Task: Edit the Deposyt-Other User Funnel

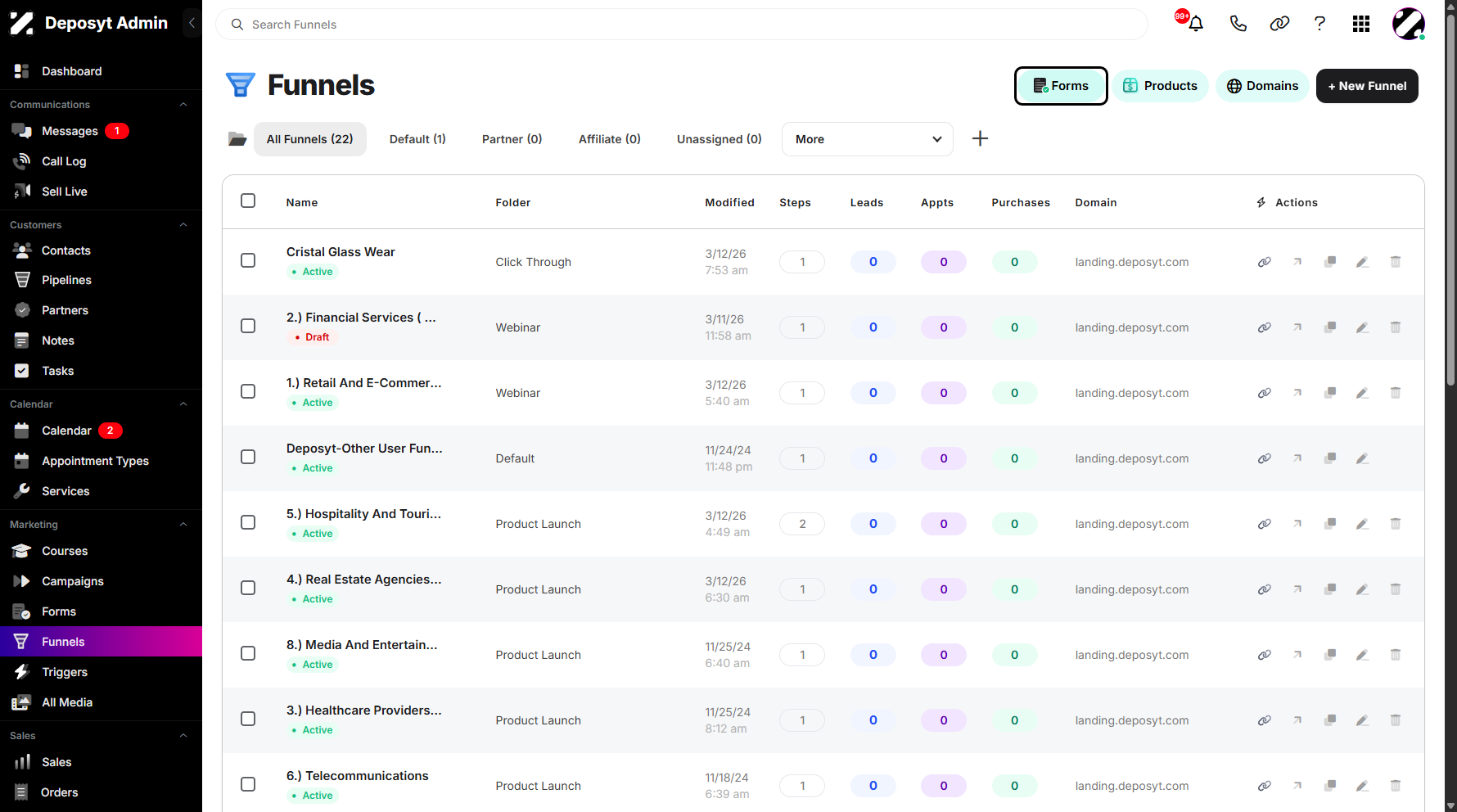Action: 1363,458
